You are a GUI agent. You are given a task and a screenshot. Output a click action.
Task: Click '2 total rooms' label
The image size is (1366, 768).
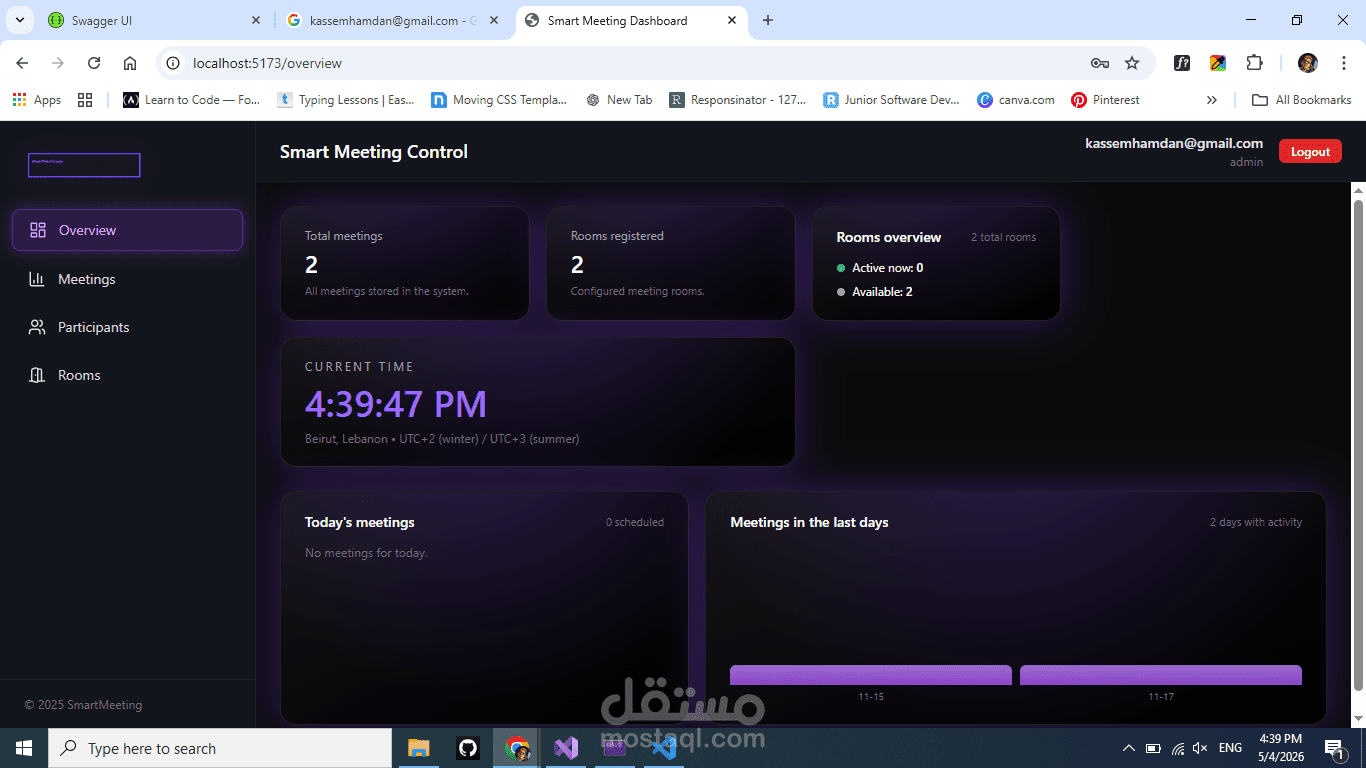coord(1004,237)
